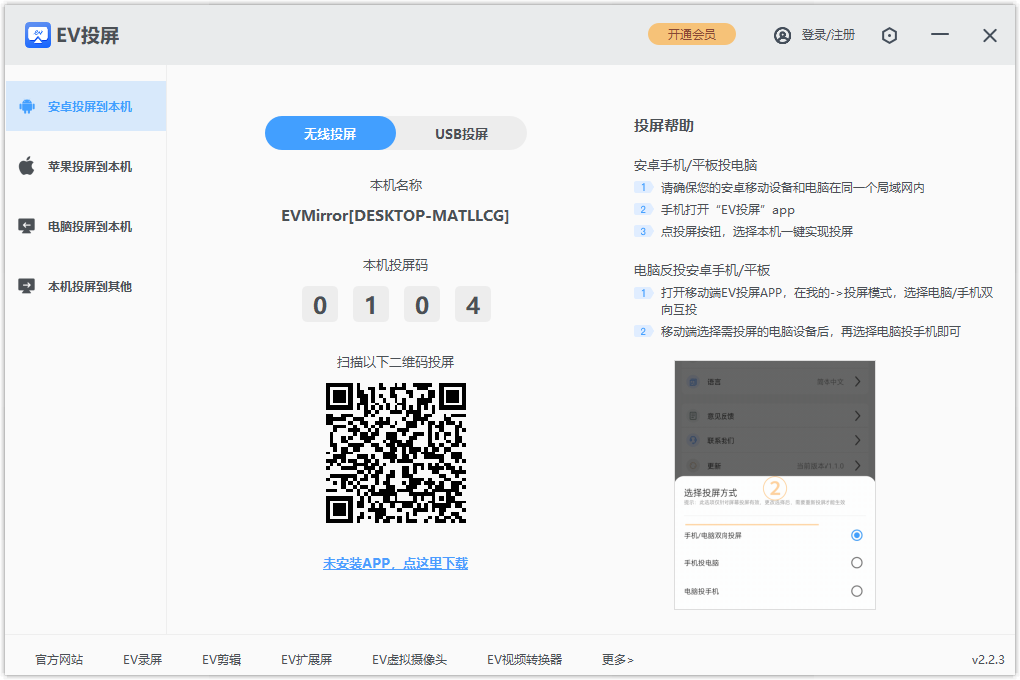Image resolution: width=1020 pixels, height=680 pixels.
Task: Open the 苹果投屏到本机 menu item
Action: (x=89, y=166)
